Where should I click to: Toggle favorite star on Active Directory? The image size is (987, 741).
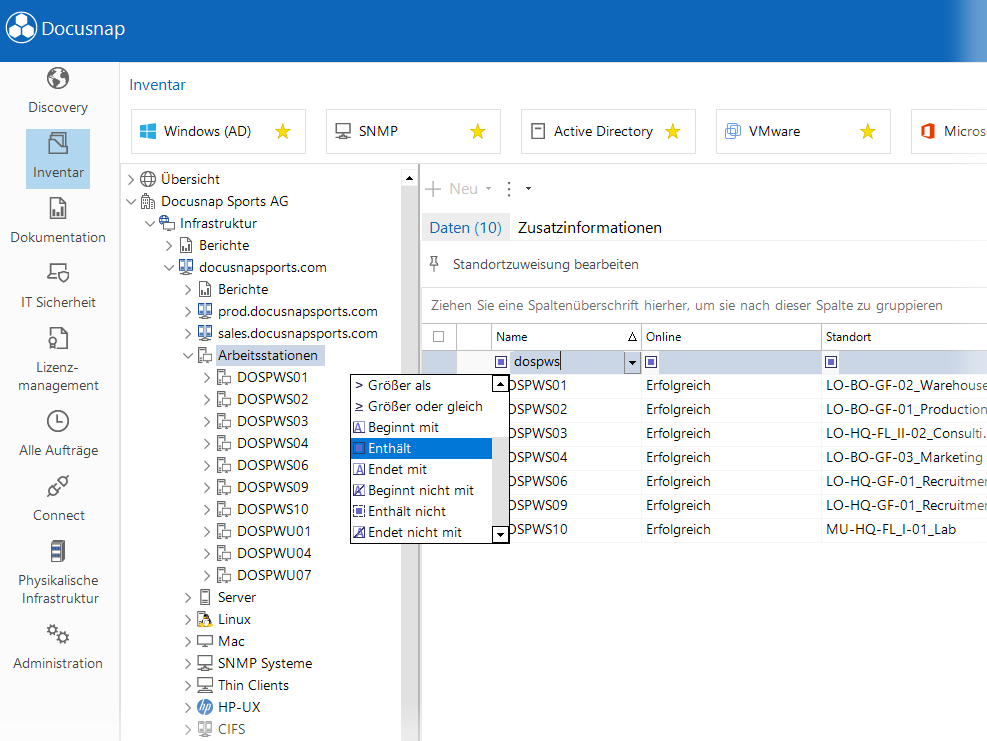click(673, 131)
